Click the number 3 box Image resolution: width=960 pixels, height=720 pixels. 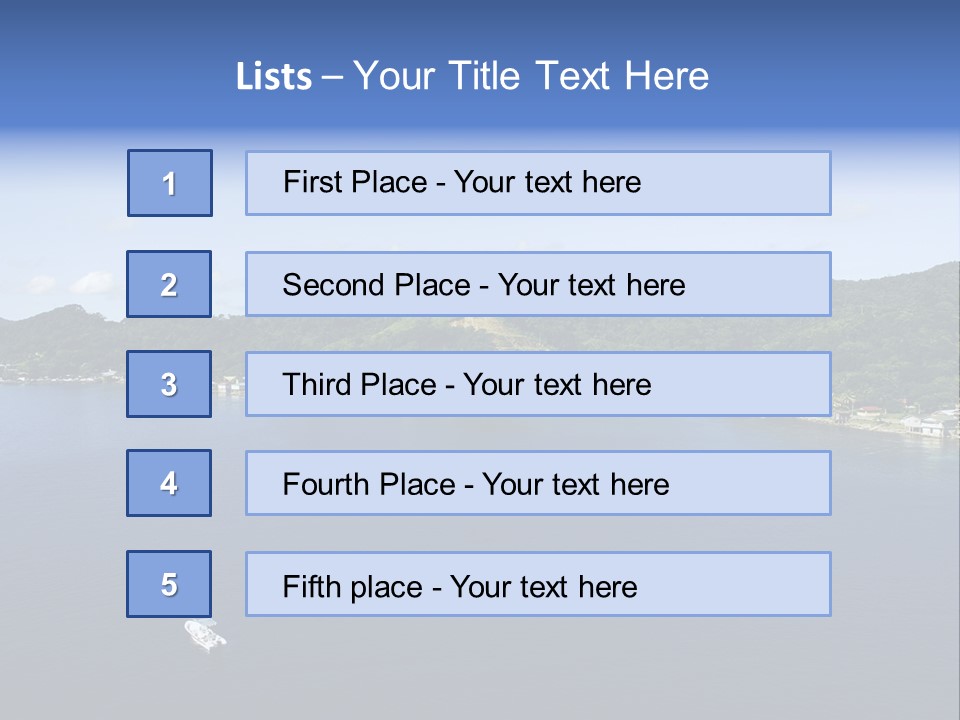click(x=169, y=384)
